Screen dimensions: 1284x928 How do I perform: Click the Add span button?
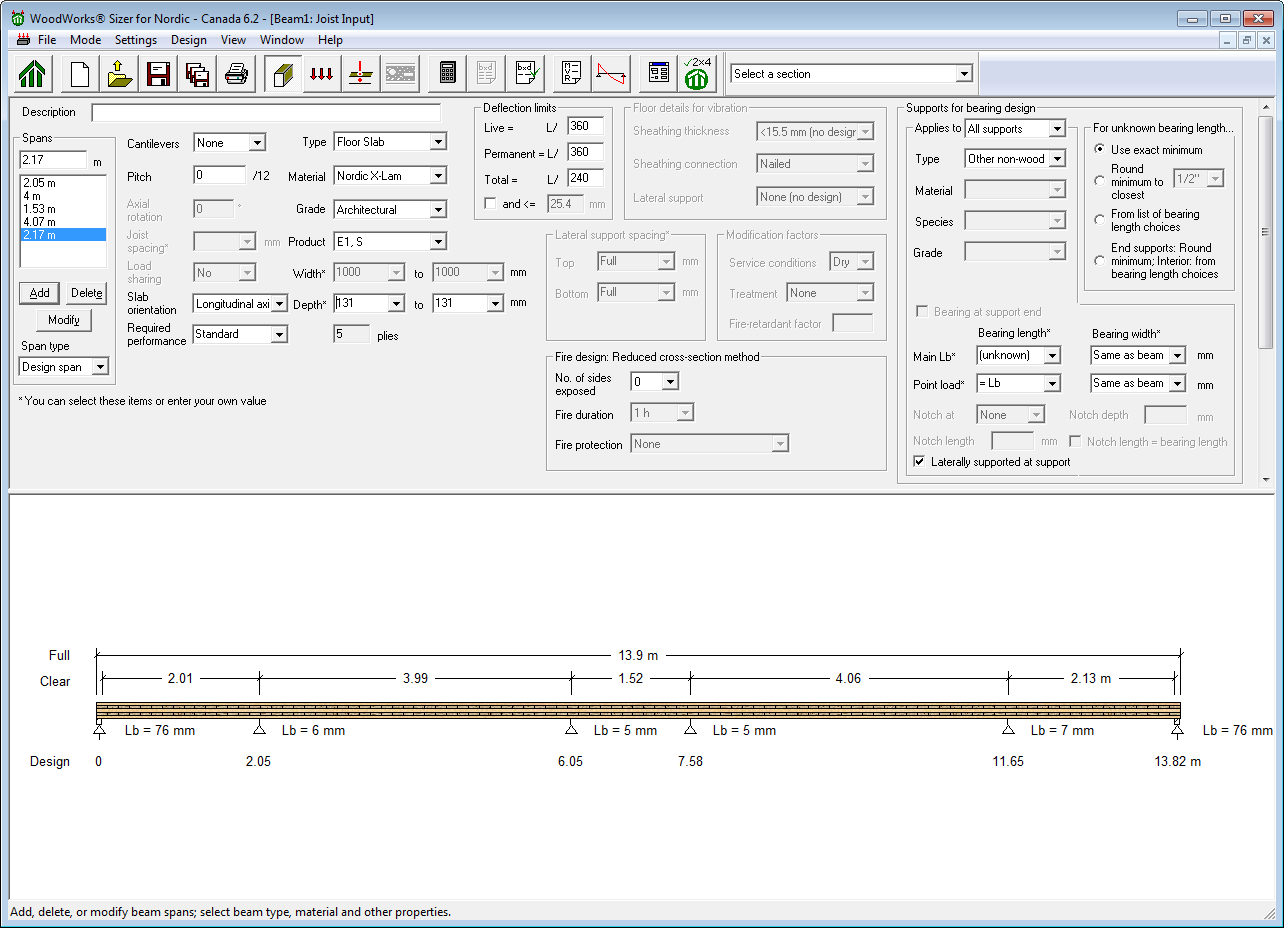tap(40, 293)
